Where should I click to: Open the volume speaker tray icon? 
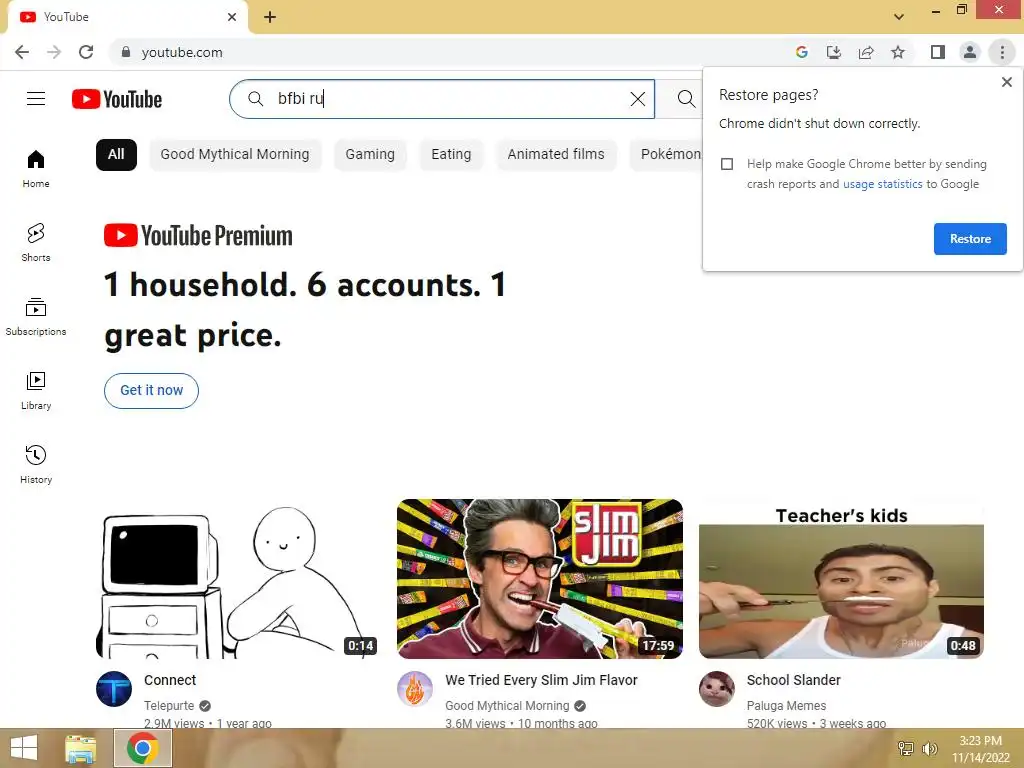click(930, 749)
